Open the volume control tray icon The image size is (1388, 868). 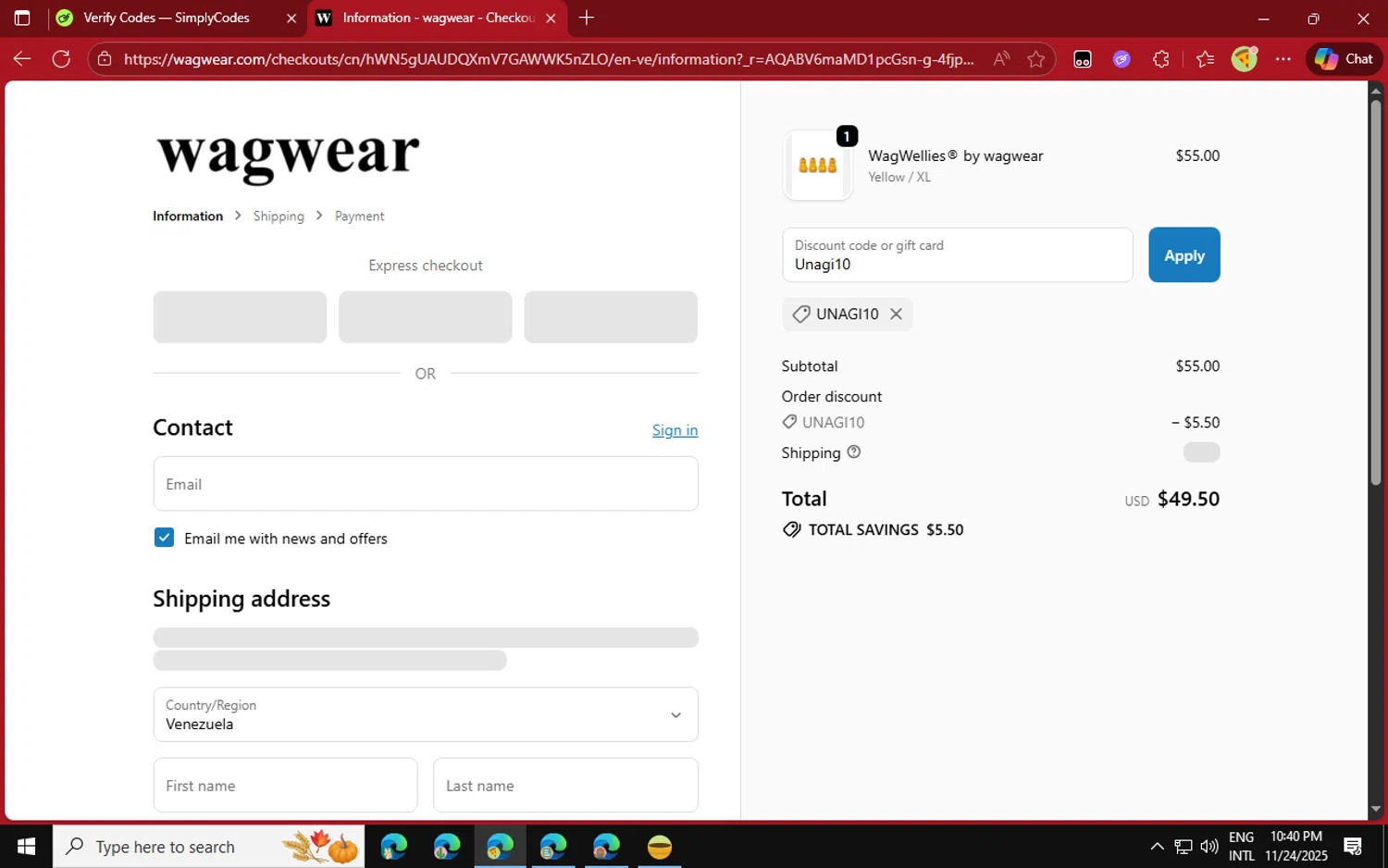(1209, 847)
